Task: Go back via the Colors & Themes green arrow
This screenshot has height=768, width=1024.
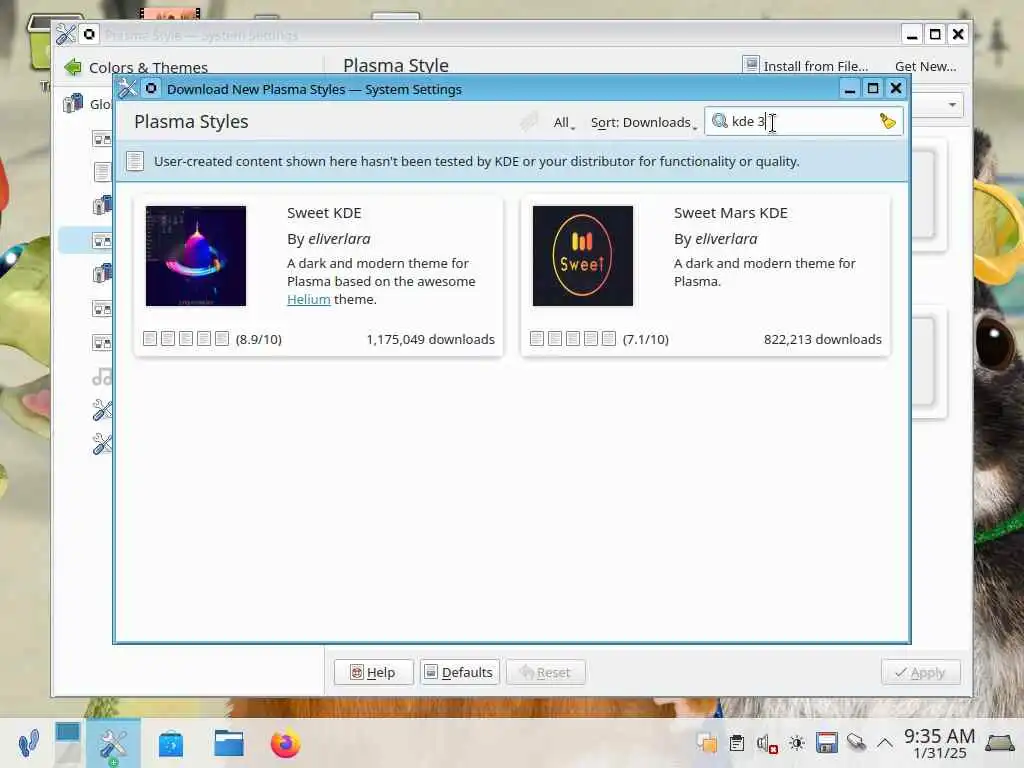Action: [x=73, y=67]
